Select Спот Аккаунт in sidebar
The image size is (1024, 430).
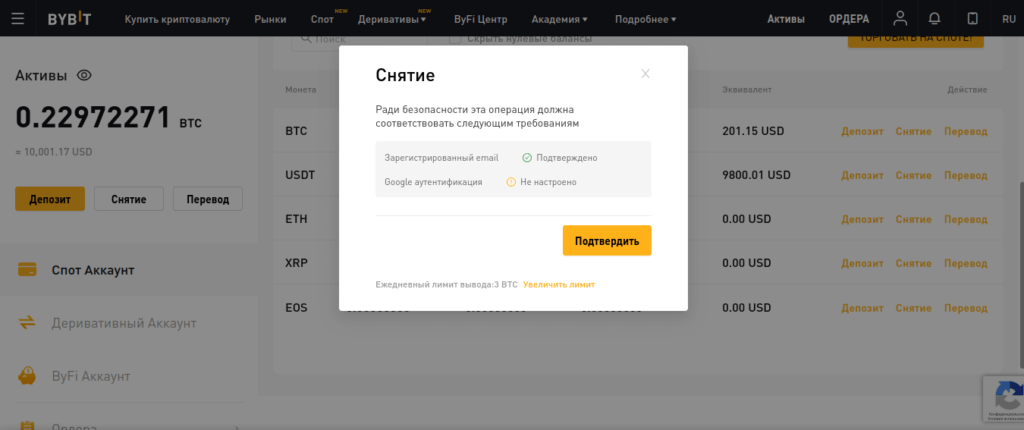(92, 270)
